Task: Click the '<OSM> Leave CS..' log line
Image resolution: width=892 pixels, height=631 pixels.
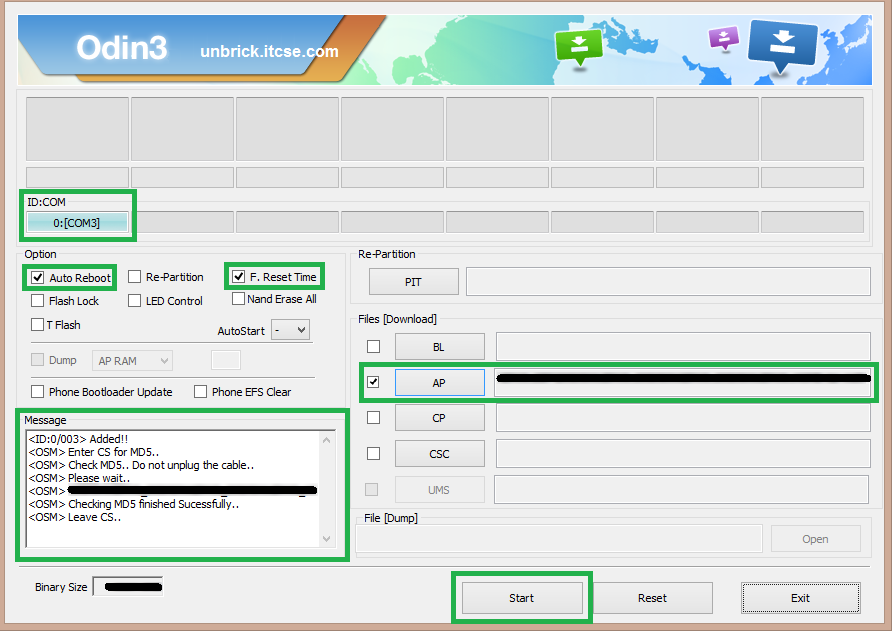Action: pyautogui.click(x=75, y=517)
